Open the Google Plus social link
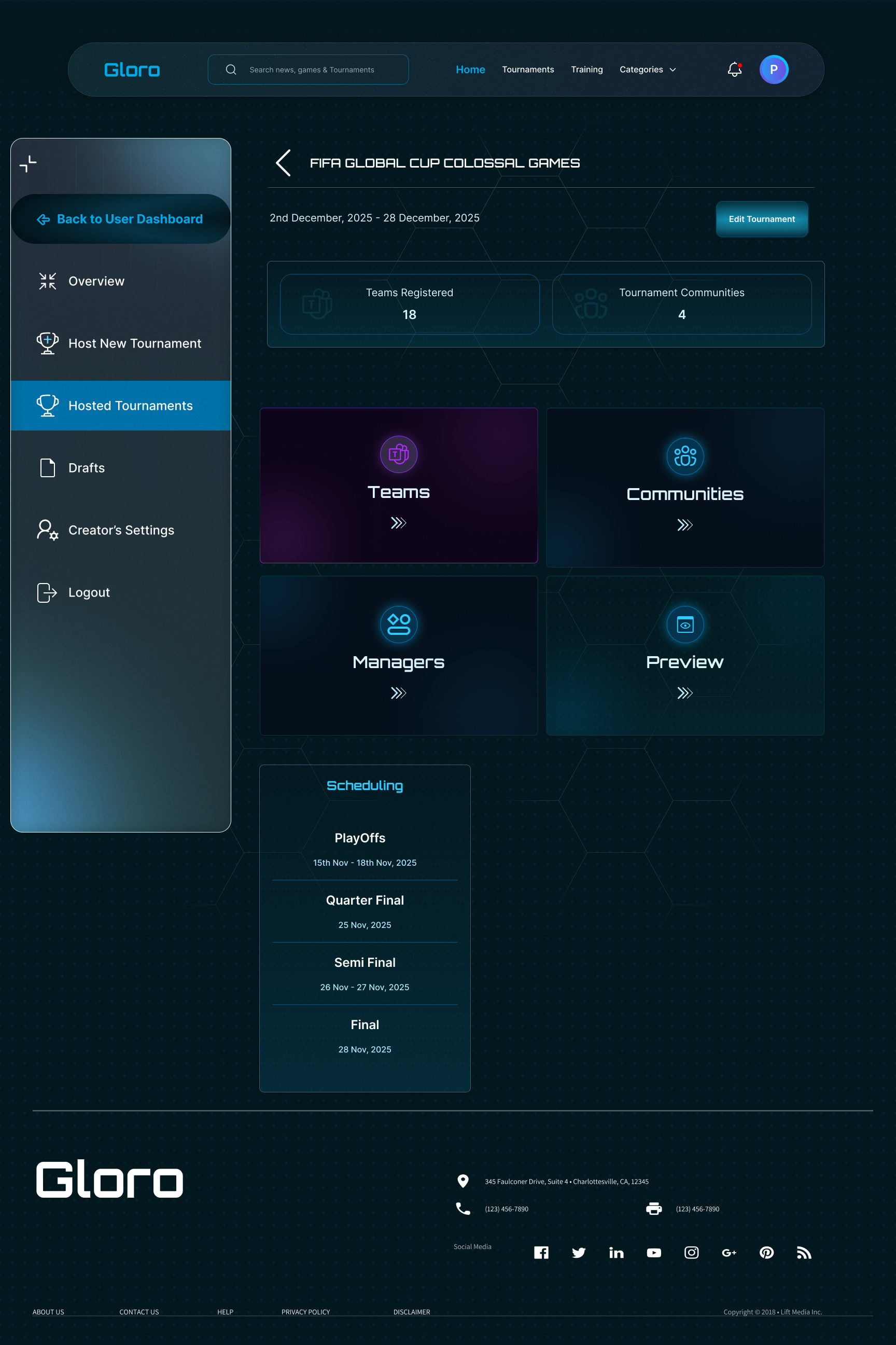Image resolution: width=896 pixels, height=1345 pixels. pyautogui.click(x=729, y=1252)
